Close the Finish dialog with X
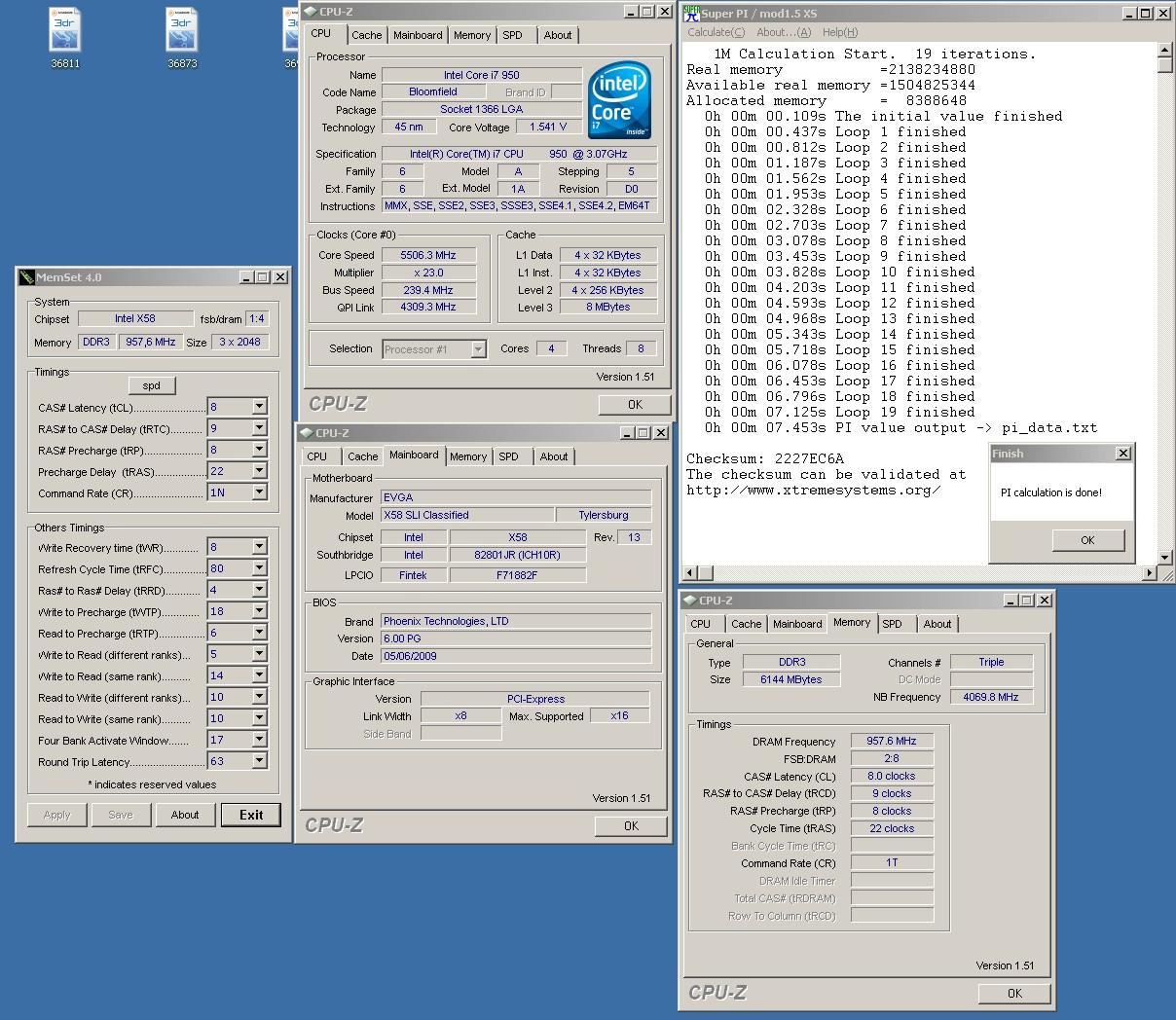The image size is (1176, 1020). [1122, 454]
